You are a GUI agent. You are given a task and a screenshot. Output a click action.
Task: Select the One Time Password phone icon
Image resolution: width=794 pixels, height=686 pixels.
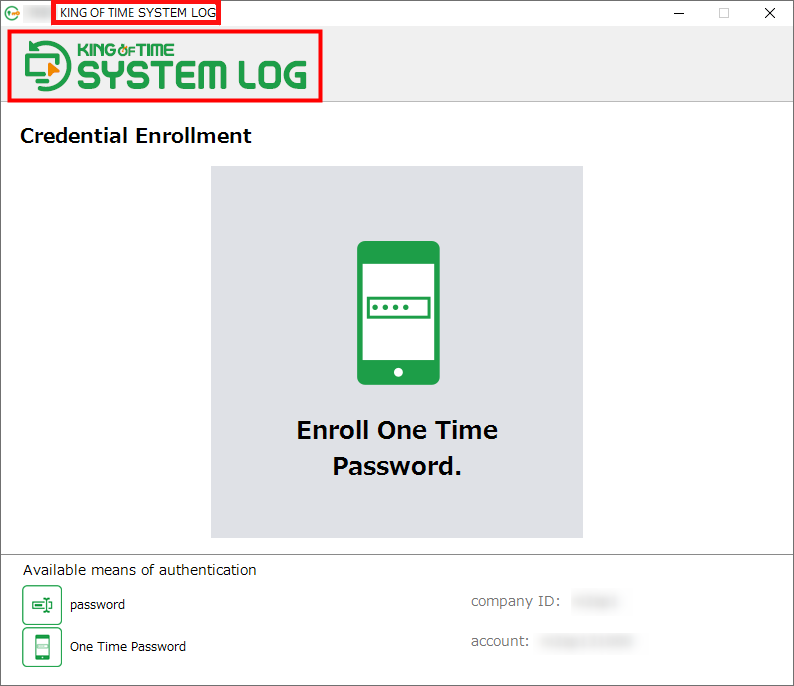pyautogui.click(x=42, y=647)
